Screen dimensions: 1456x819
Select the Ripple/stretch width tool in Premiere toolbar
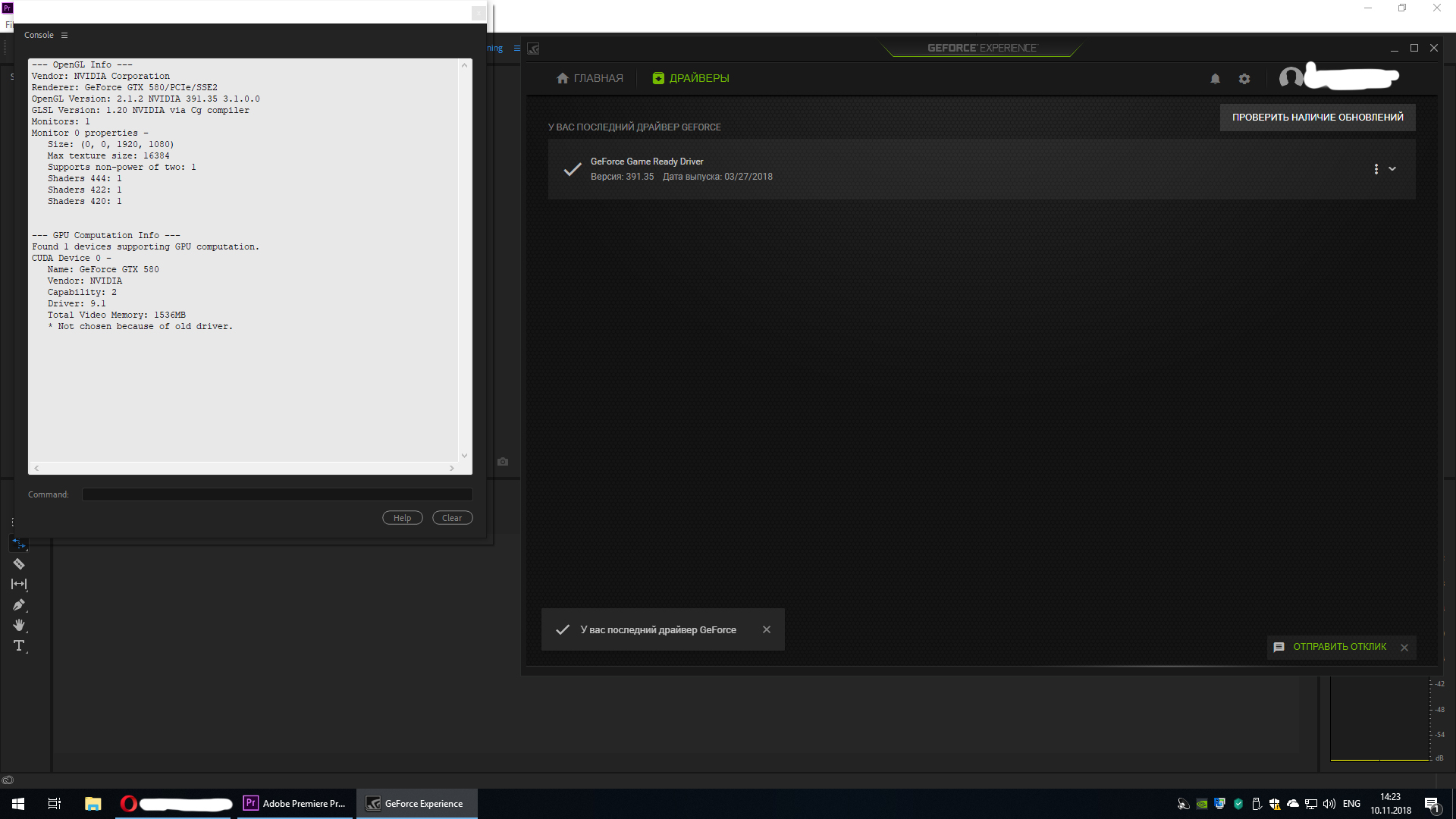[19, 584]
